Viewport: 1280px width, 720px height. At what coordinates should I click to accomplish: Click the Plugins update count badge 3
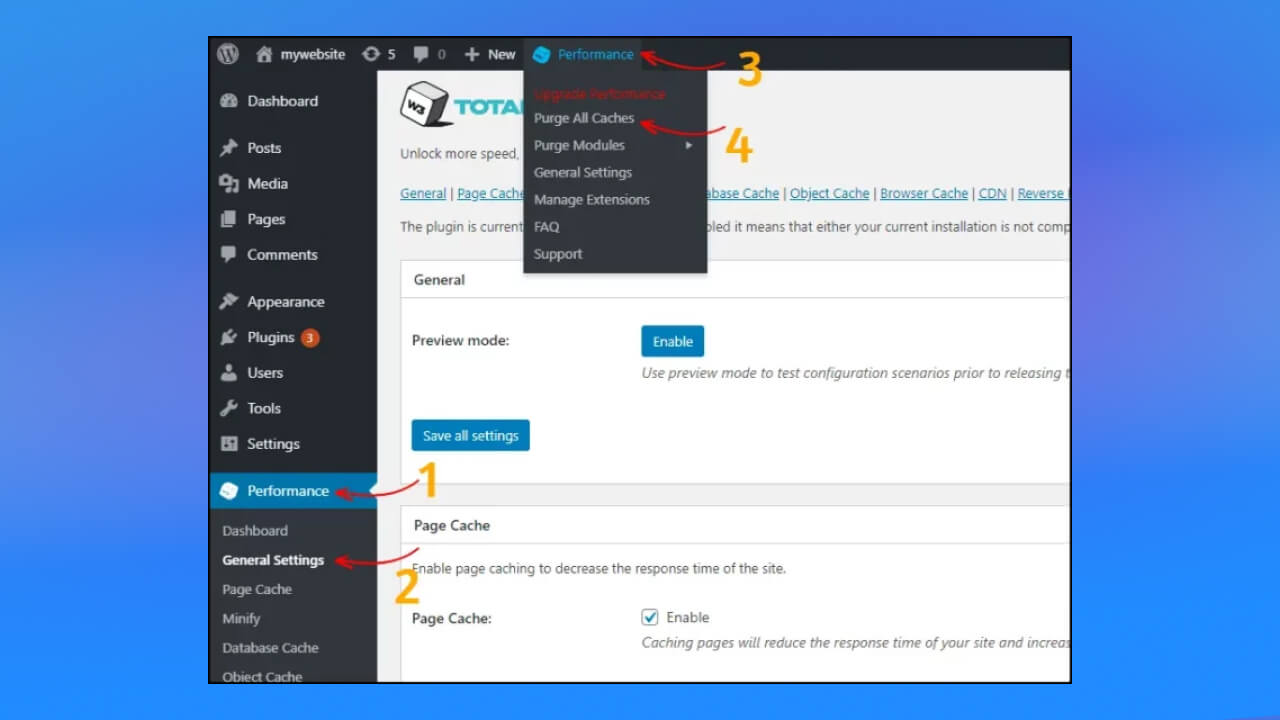310,338
